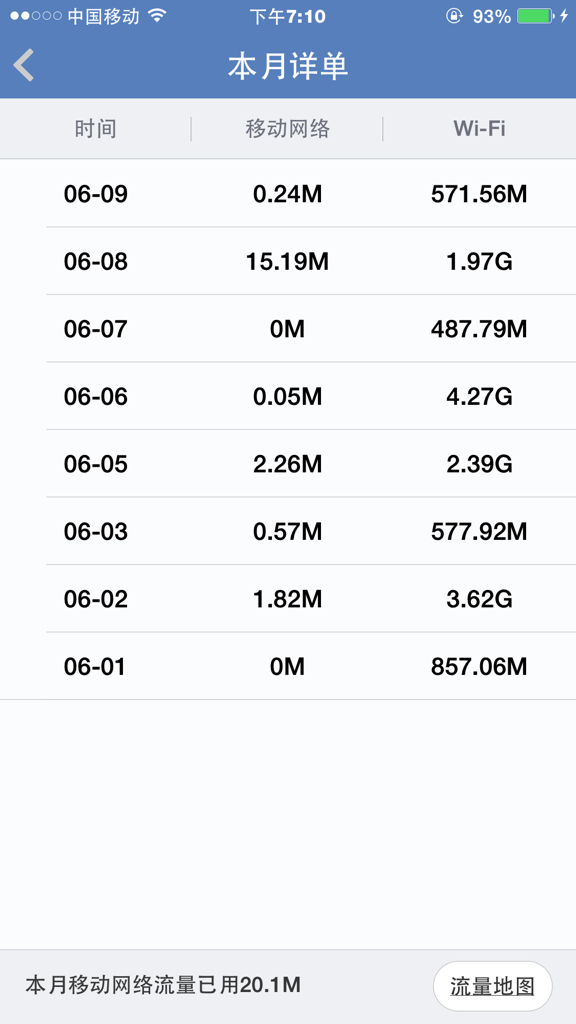
Task: Select the 577.92M Wi-Fi entry
Action: pyautogui.click(x=479, y=532)
